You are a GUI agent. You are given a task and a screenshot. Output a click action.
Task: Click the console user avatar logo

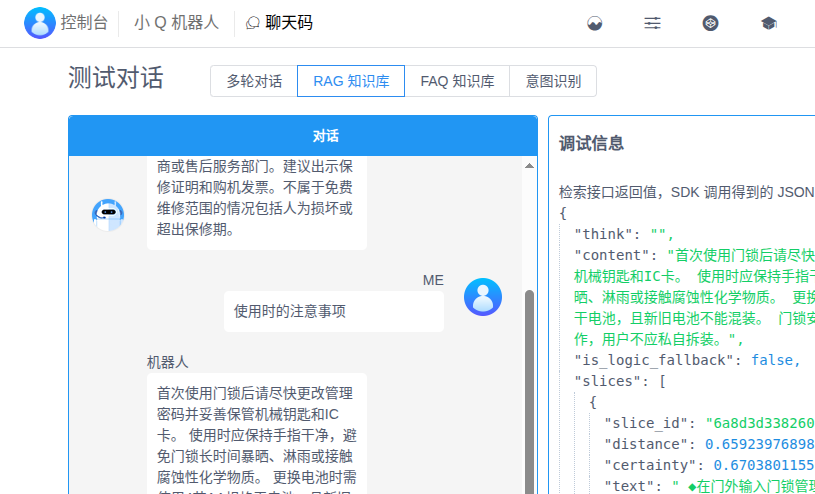40,23
